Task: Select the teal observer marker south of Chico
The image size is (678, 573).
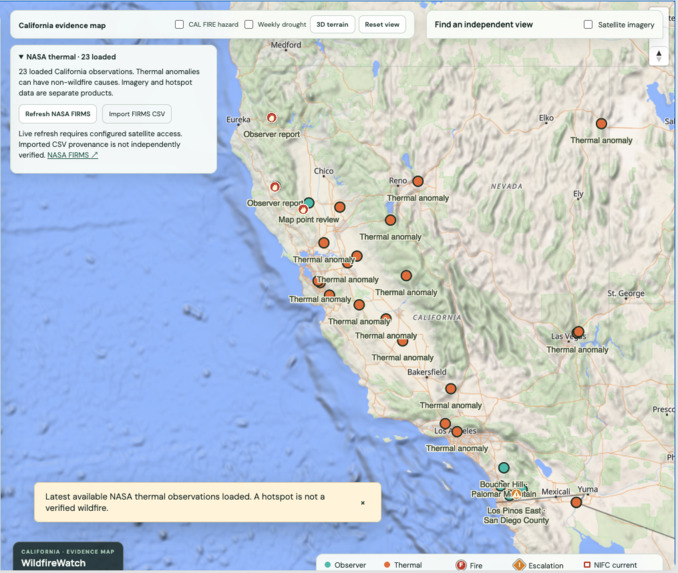Action: [x=309, y=202]
